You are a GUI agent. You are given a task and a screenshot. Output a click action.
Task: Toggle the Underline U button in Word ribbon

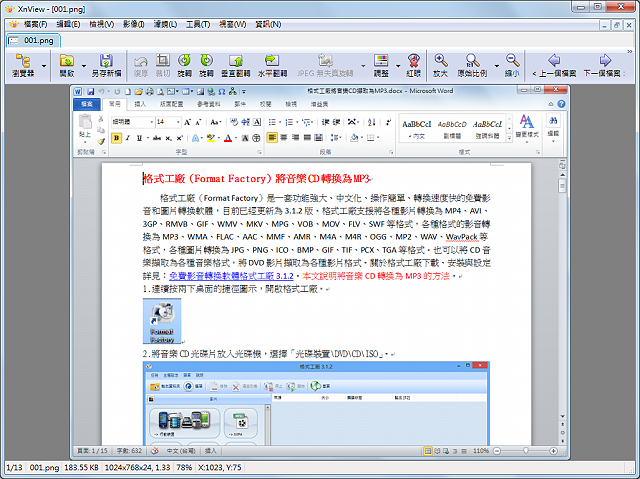click(140, 138)
